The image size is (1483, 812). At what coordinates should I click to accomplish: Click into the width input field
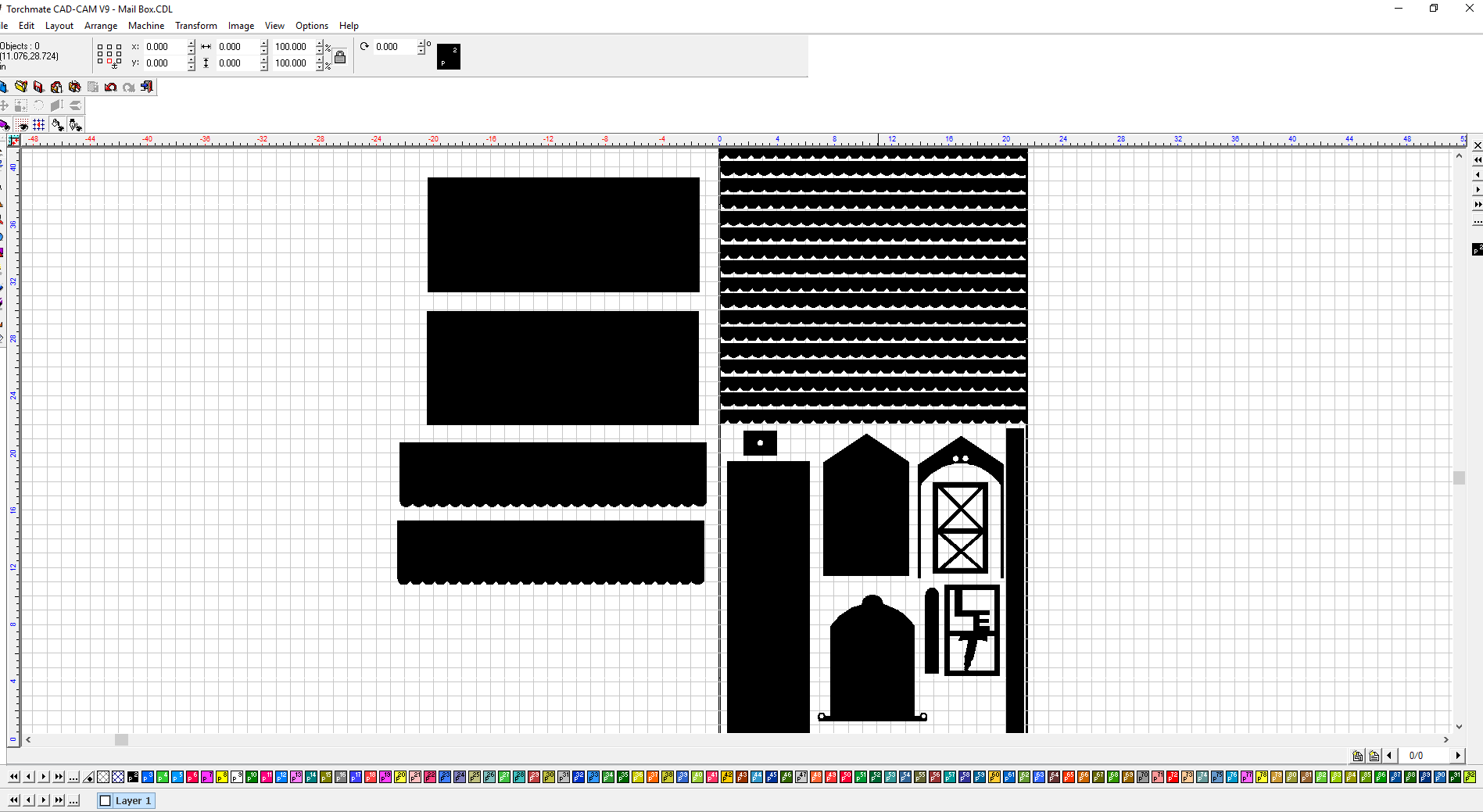click(x=236, y=47)
